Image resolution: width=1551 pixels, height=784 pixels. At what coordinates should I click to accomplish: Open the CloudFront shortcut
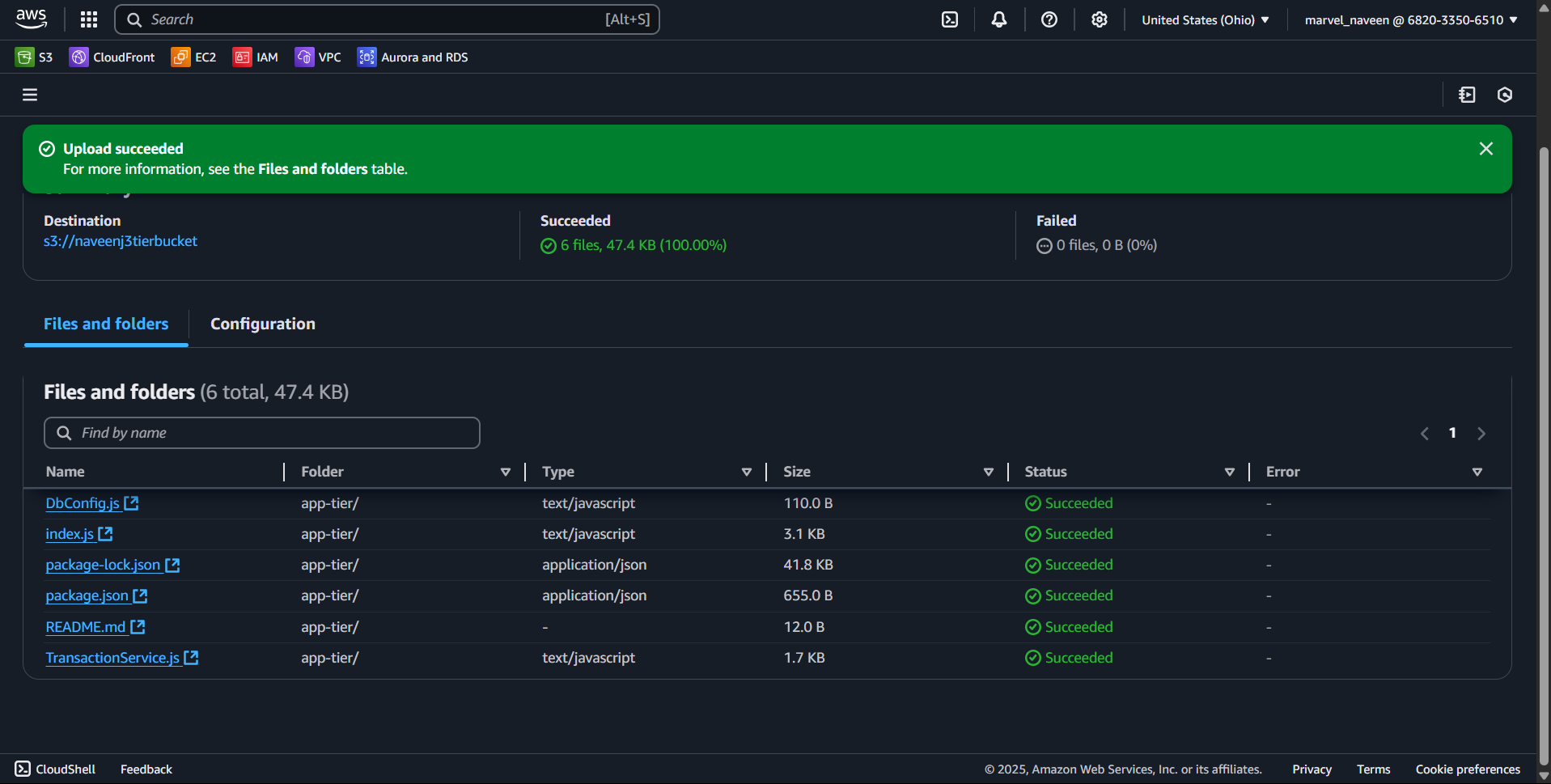click(112, 57)
